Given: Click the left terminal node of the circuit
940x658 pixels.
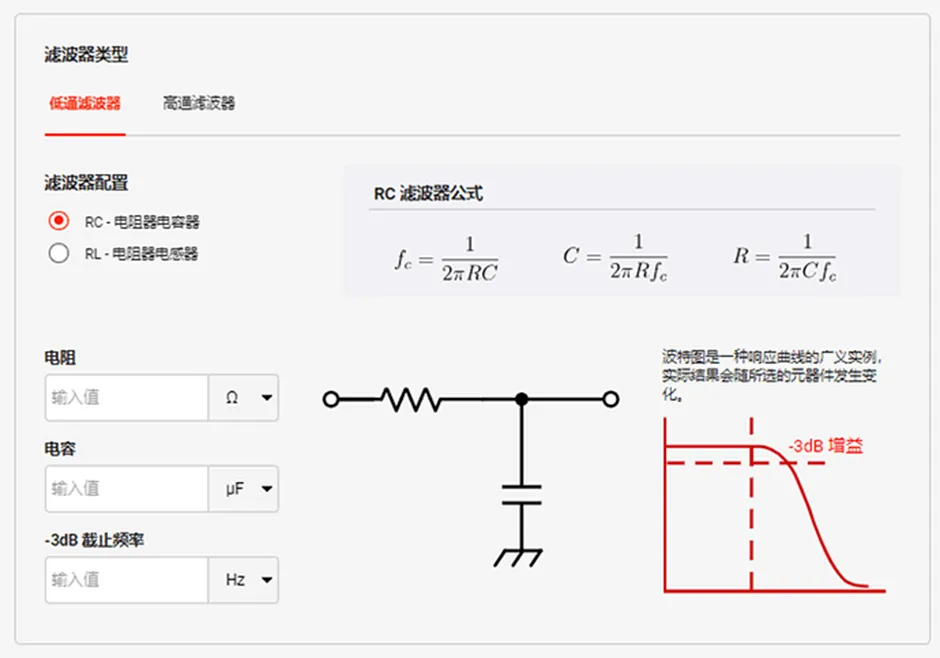Looking at the screenshot, I should click(x=331, y=398).
